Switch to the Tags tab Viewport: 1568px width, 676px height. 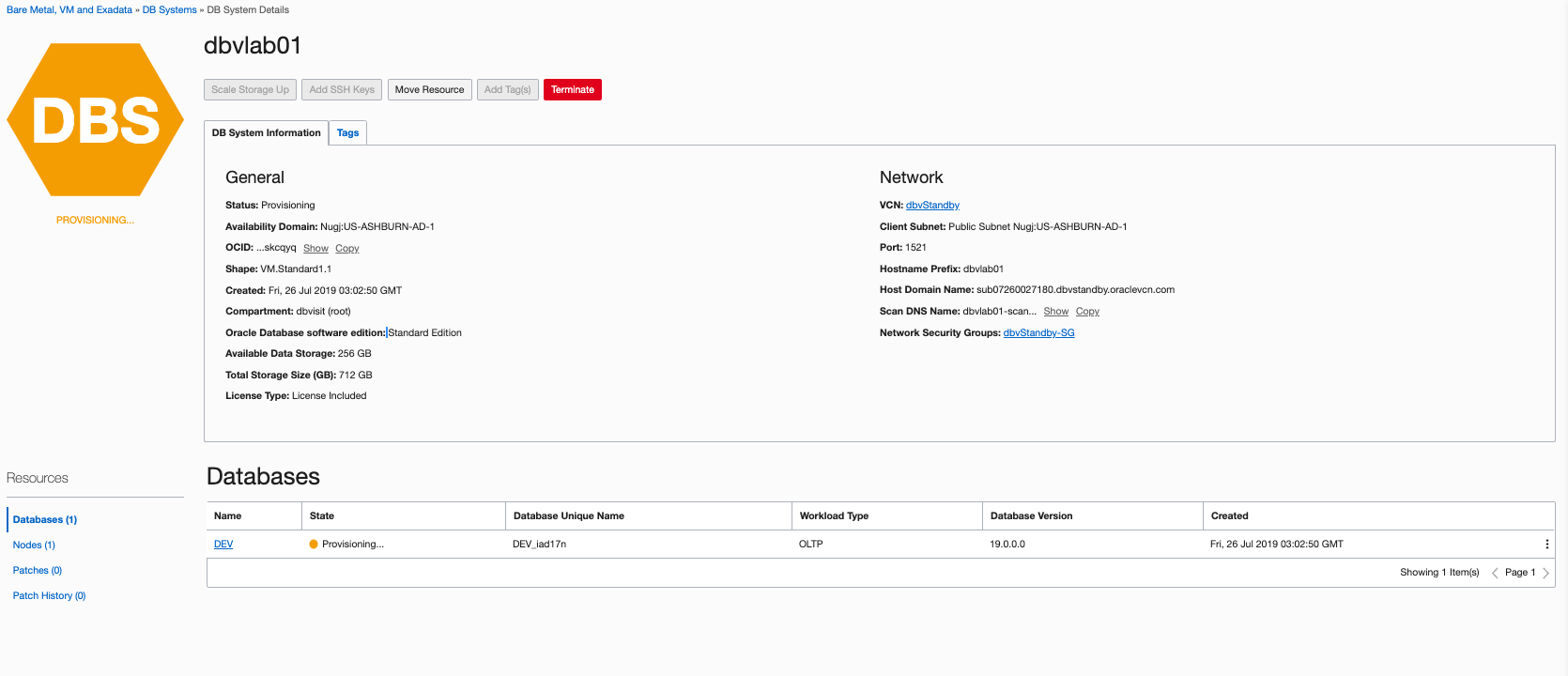coord(347,133)
